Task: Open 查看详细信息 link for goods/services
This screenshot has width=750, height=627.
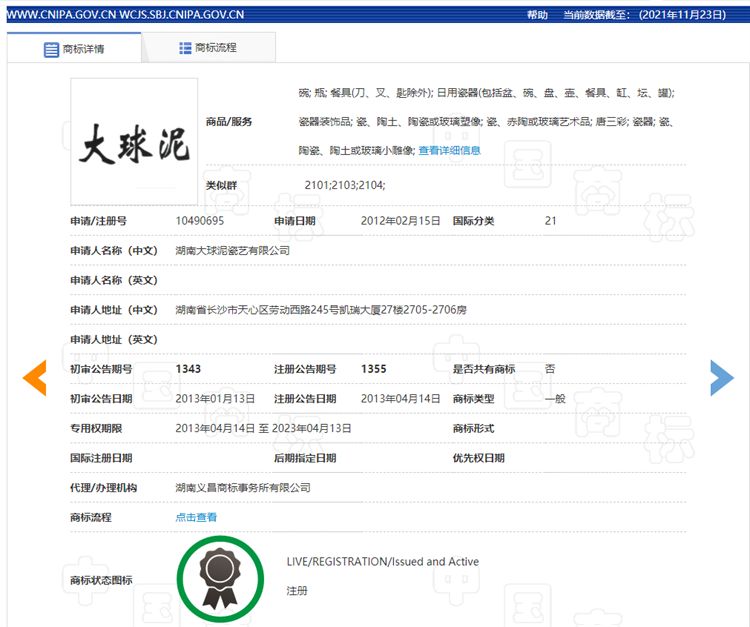Action: pyautogui.click(x=449, y=150)
